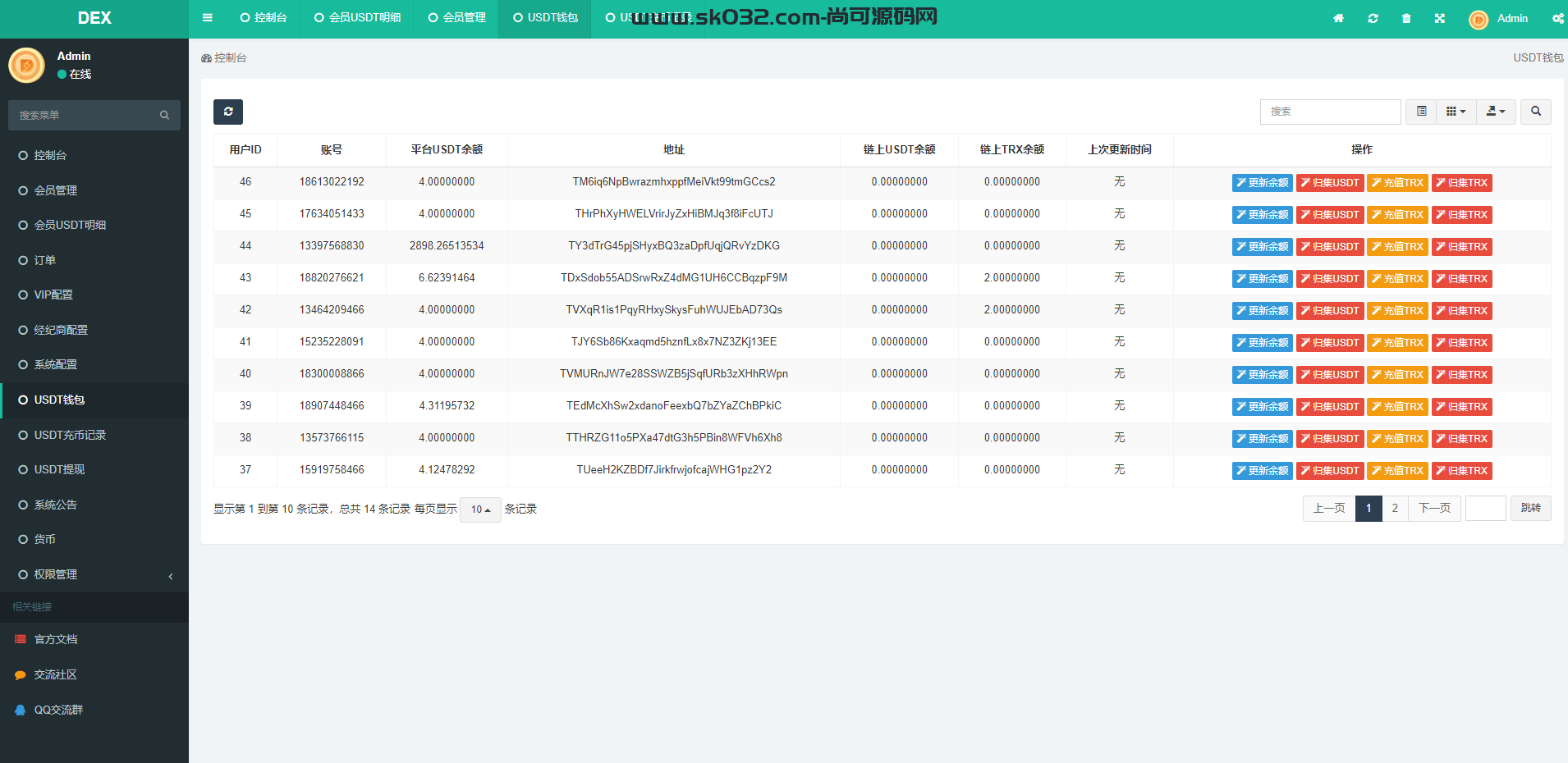This screenshot has width=1568, height=763.
Task: Click the sidebar Admin profile avatar
Action: (26, 65)
